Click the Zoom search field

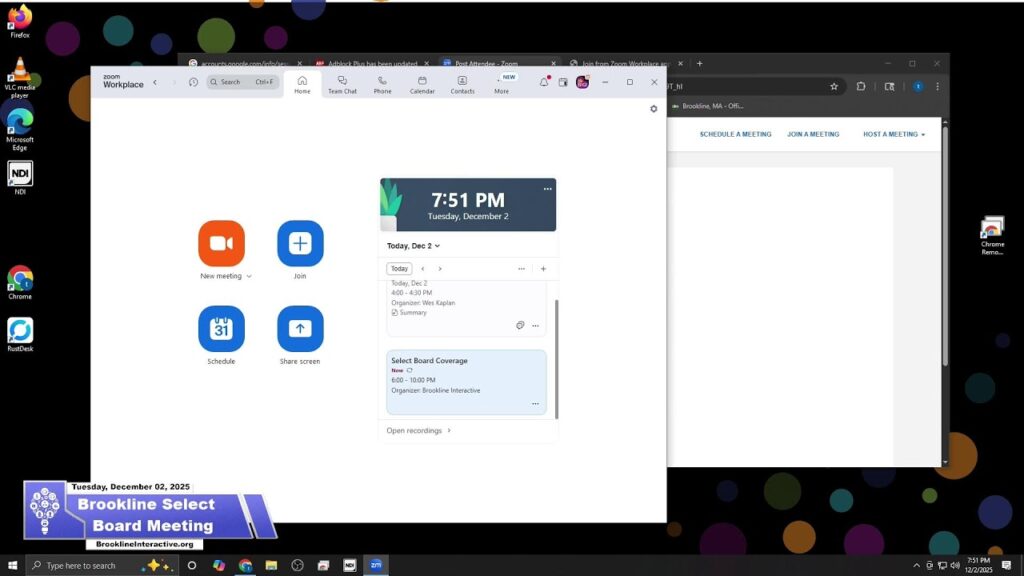point(242,82)
